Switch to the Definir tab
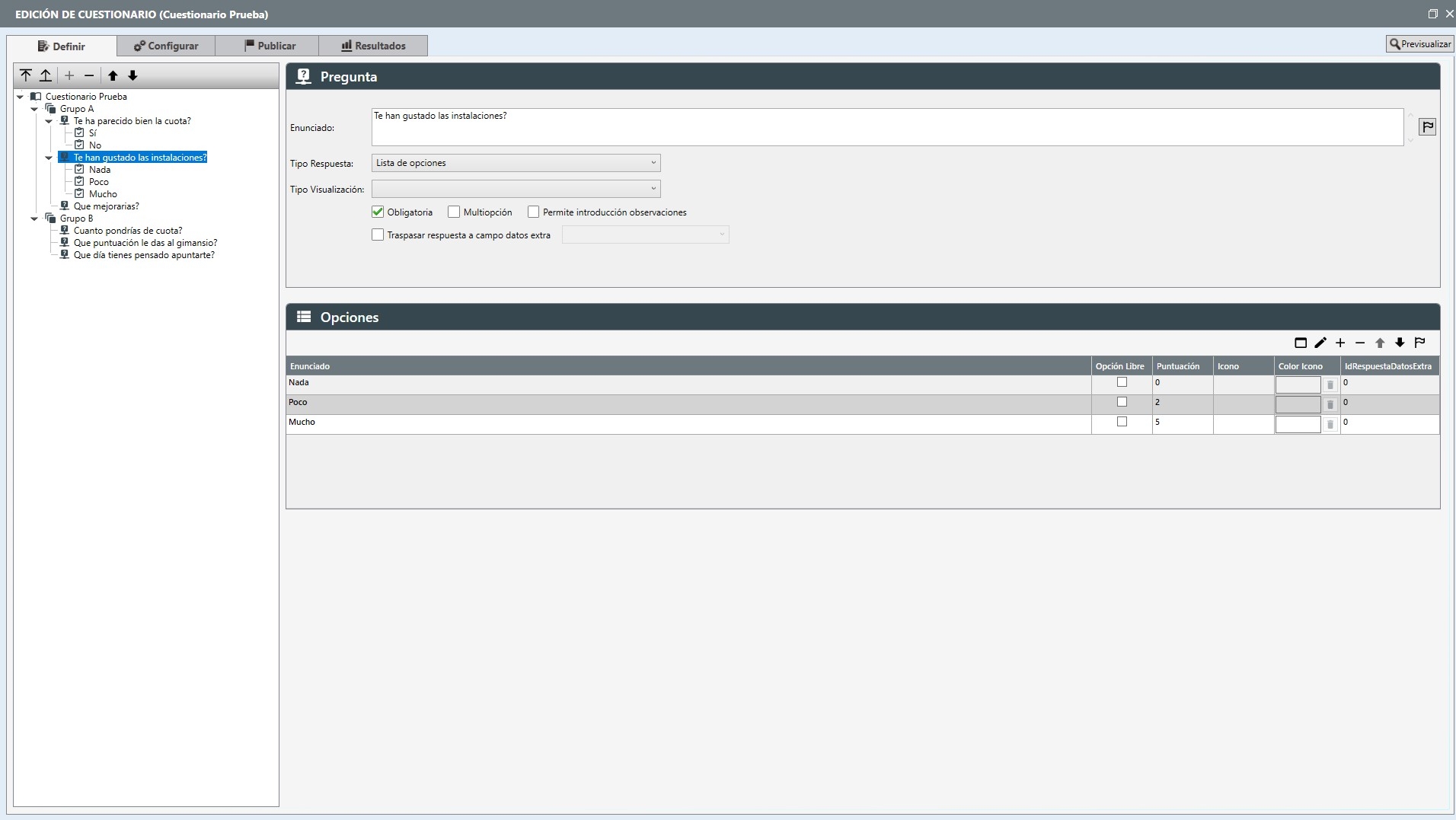The image size is (1456, 820). 62,46
